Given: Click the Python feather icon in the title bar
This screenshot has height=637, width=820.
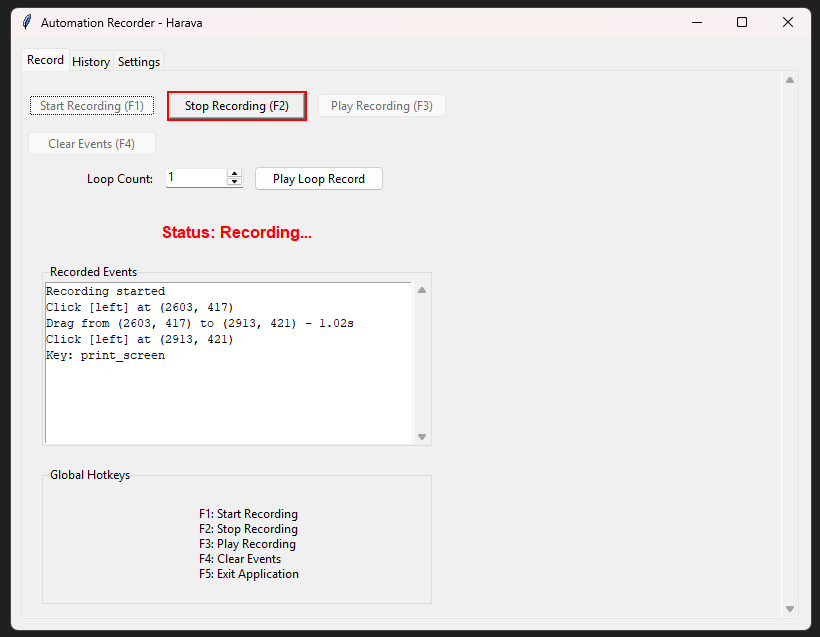Looking at the screenshot, I should [26, 21].
